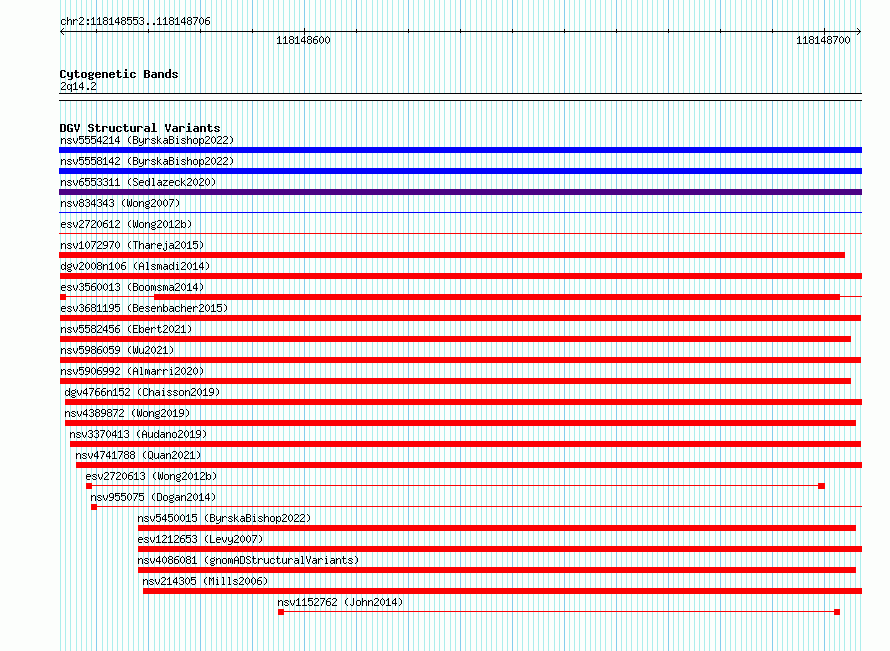Click the nsv1072970 (Thareja2015) label
Viewport: 890px width, 651px height.
132,245
